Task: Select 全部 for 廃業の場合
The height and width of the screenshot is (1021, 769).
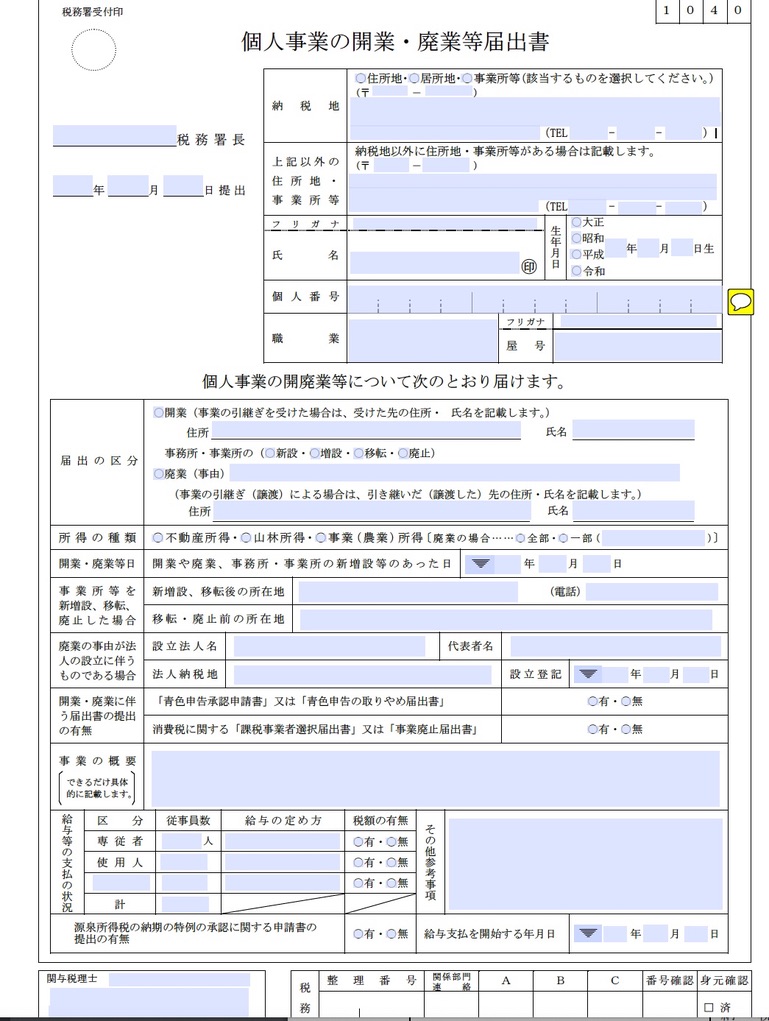Action: click(521, 538)
